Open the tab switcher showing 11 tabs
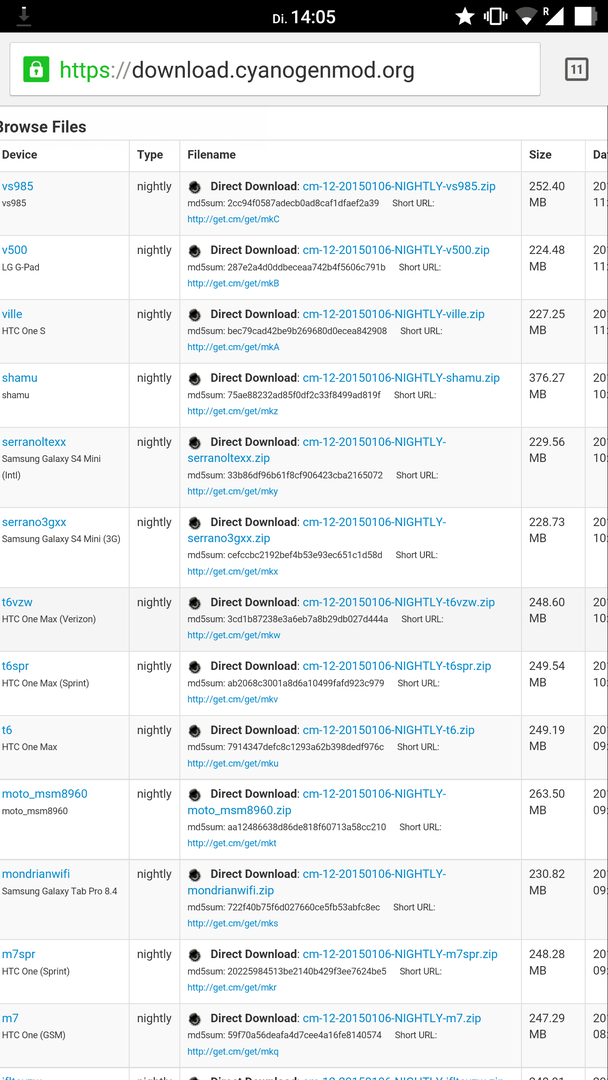The height and width of the screenshot is (1080, 608). [x=576, y=70]
